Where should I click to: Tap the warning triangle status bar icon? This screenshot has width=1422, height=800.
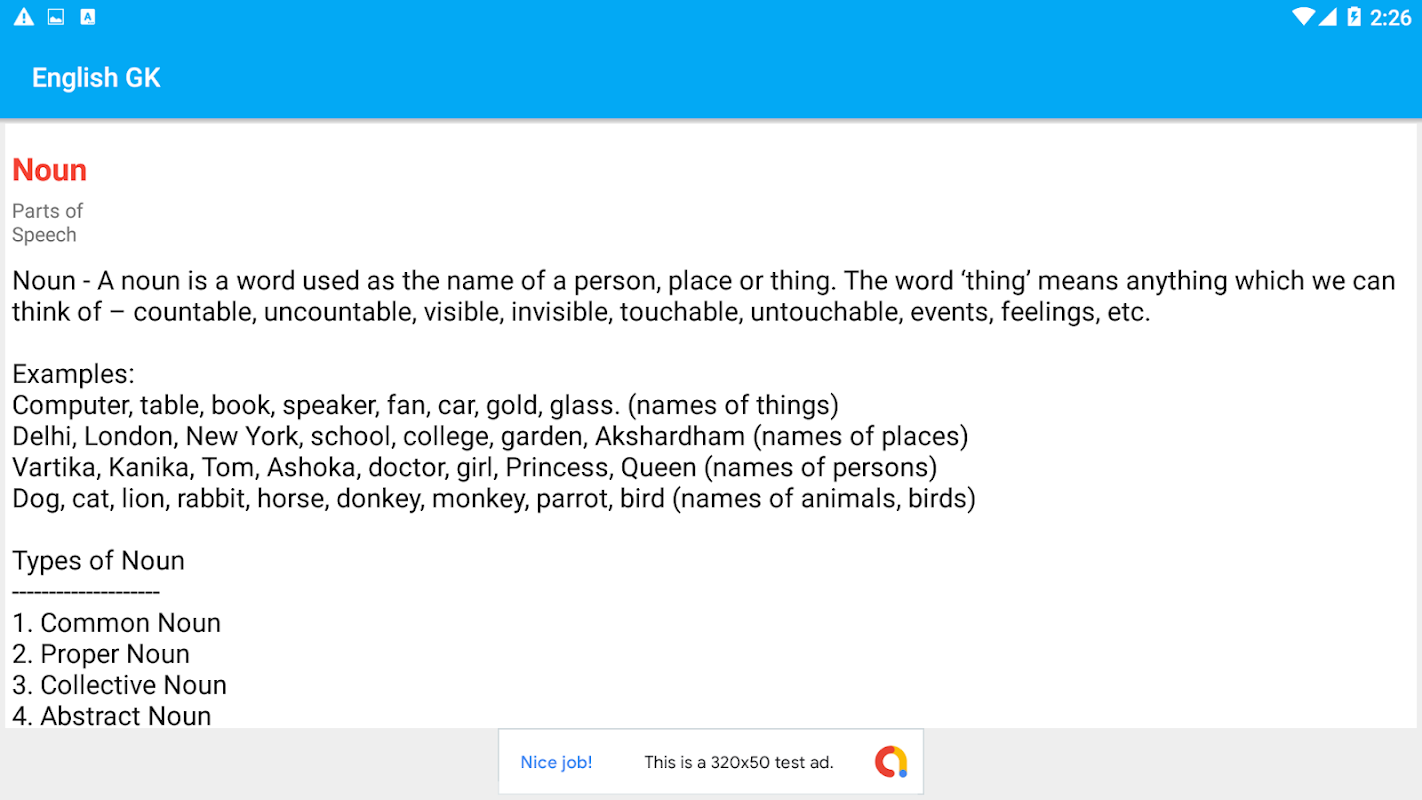click(23, 17)
